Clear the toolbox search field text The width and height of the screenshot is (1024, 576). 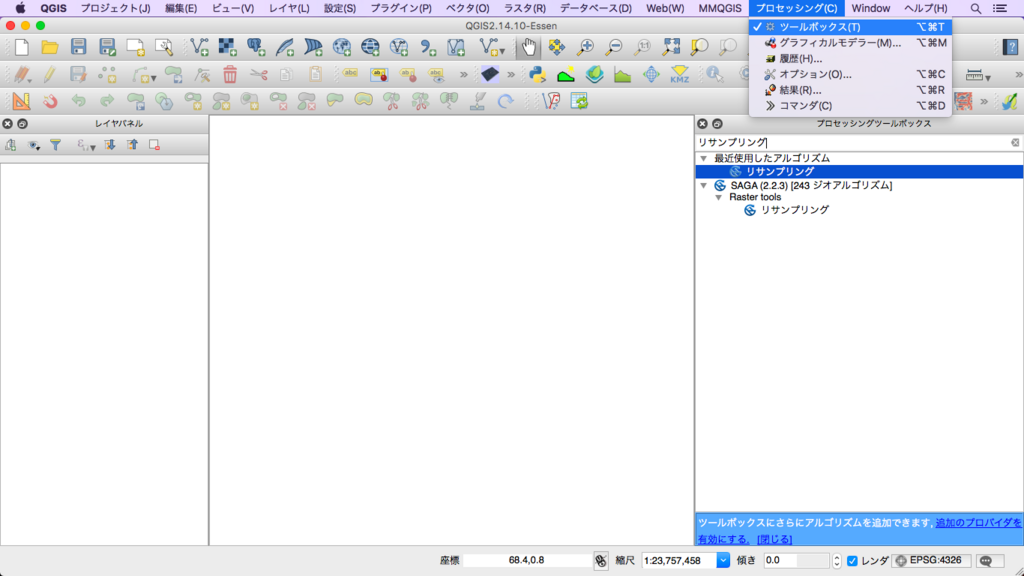[x=1015, y=142]
